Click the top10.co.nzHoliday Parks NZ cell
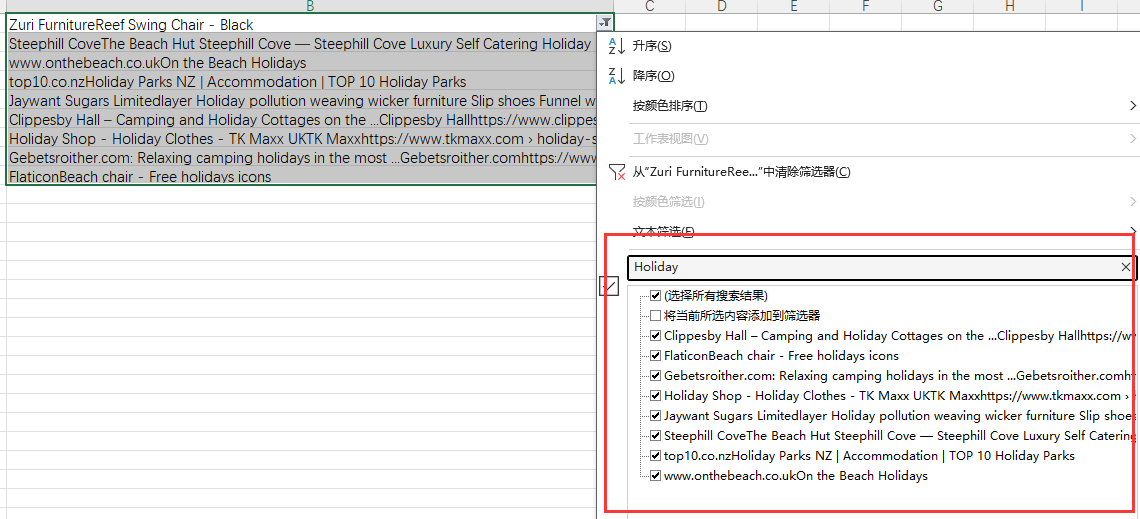Screen dimensions: 1140x519 coord(301,81)
